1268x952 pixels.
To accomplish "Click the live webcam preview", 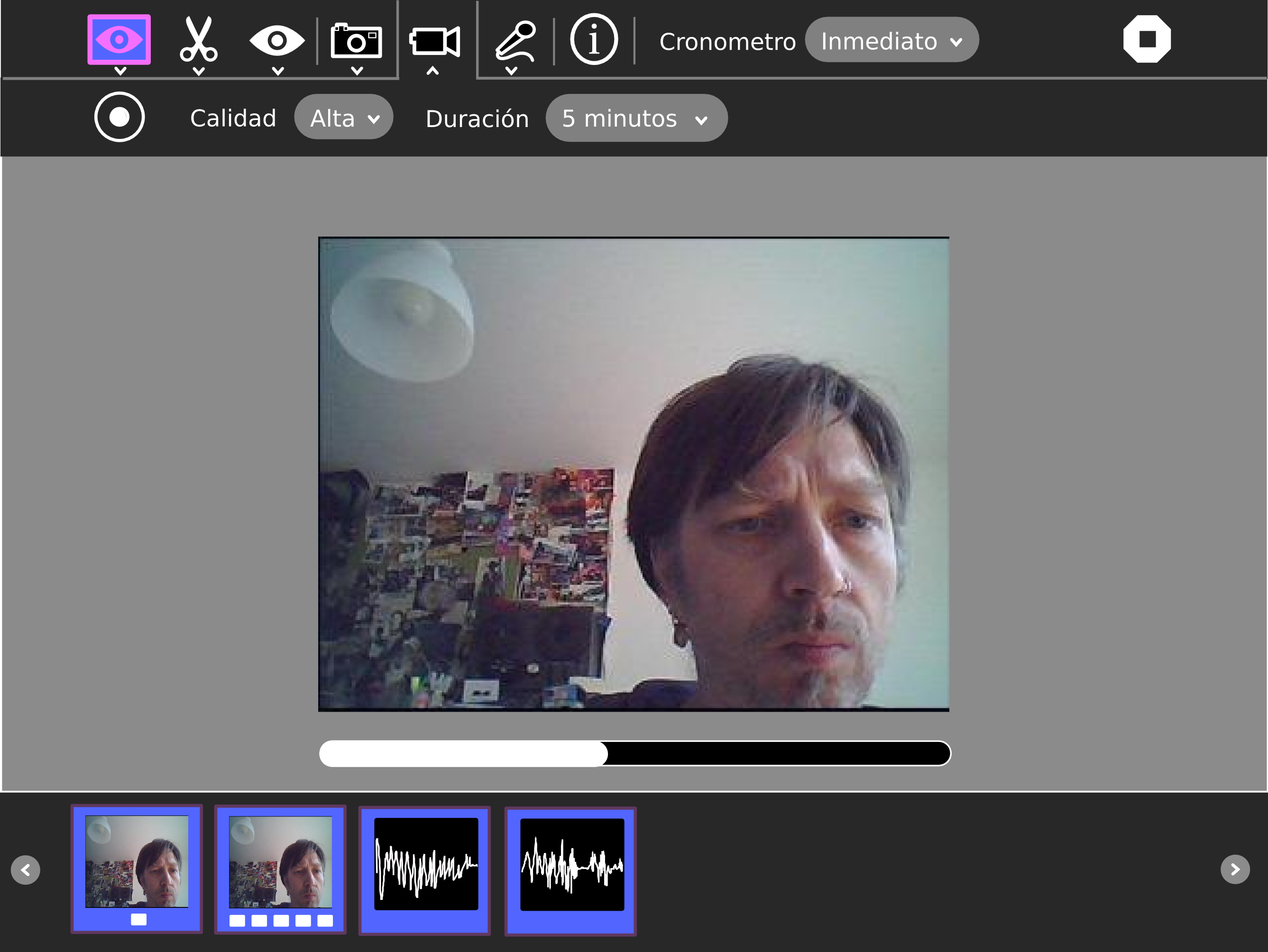I will click(x=634, y=474).
